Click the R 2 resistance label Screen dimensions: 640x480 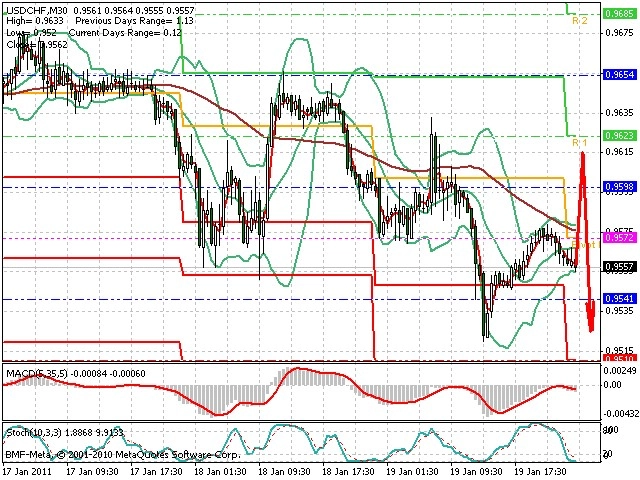(x=580, y=20)
